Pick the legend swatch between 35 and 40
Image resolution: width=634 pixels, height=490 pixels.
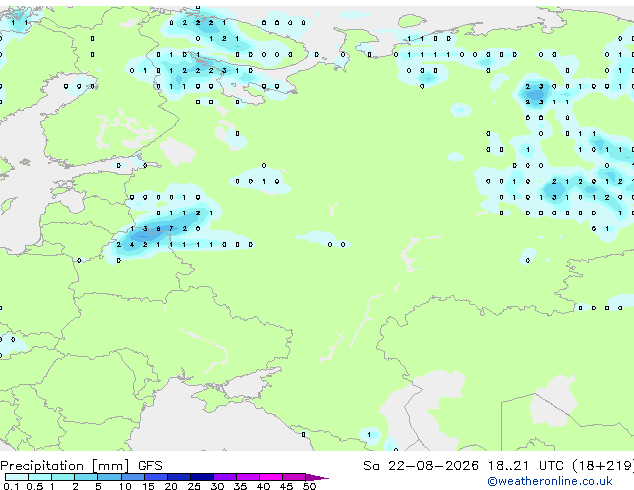pyautogui.click(x=248, y=477)
